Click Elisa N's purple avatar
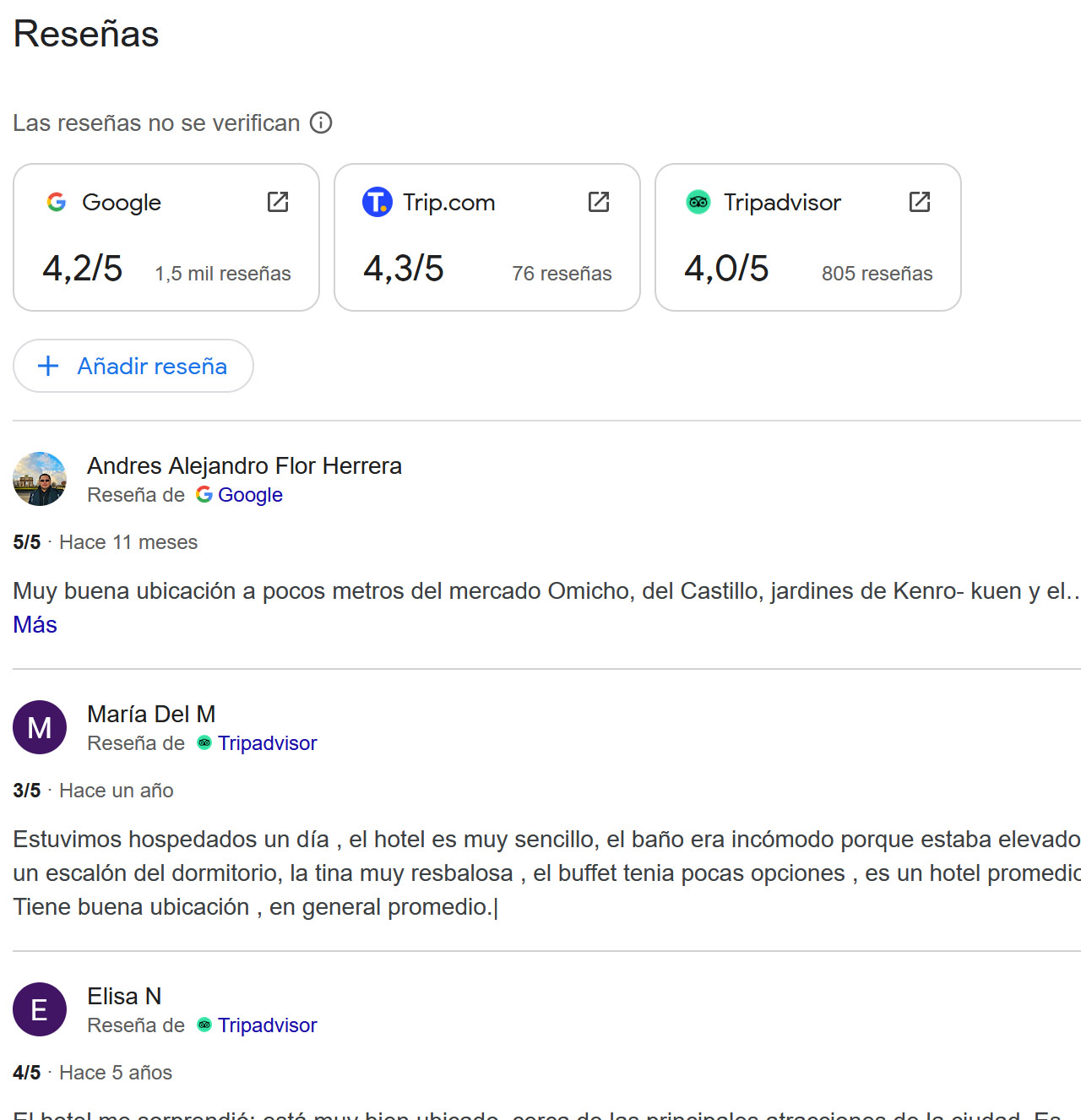The height and width of the screenshot is (1120, 1081). tap(40, 1009)
